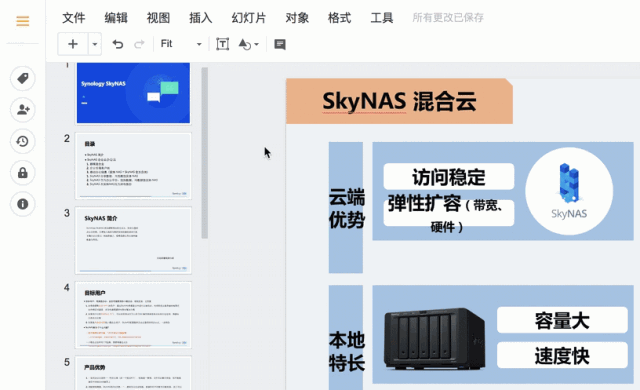Insert a comment from toolbar
This screenshot has height=390, width=640.
pos(280,44)
